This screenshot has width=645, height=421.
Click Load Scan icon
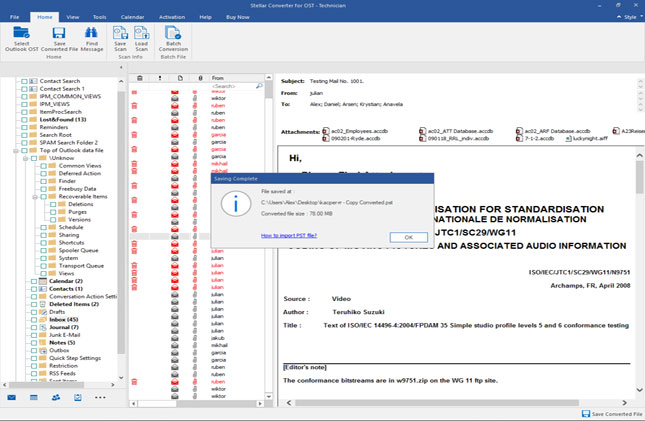pos(141,33)
